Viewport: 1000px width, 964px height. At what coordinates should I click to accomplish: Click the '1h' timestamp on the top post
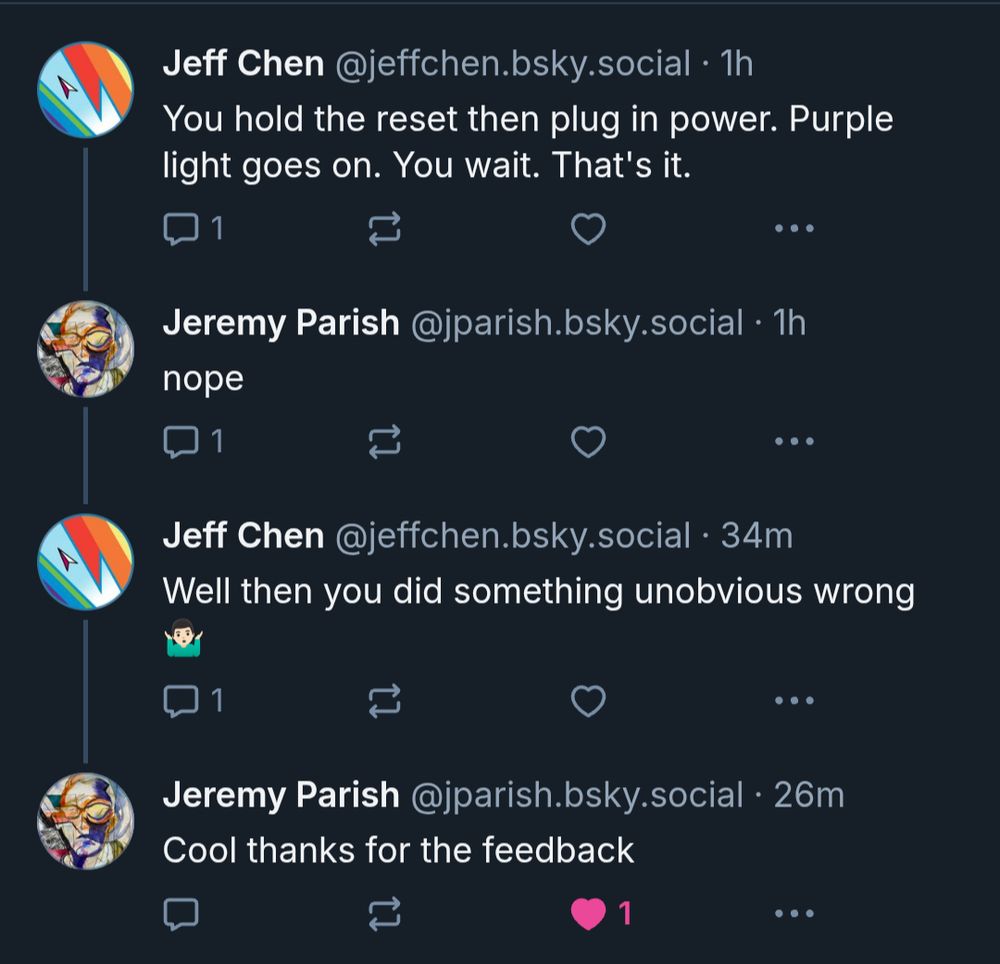pos(735,63)
